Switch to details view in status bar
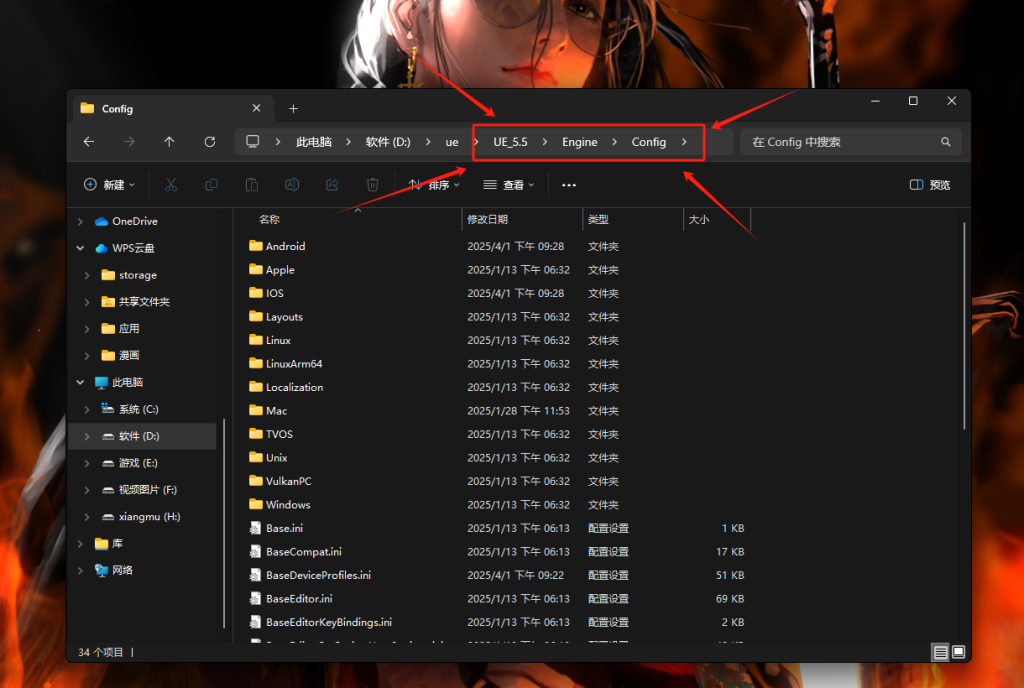 point(940,652)
